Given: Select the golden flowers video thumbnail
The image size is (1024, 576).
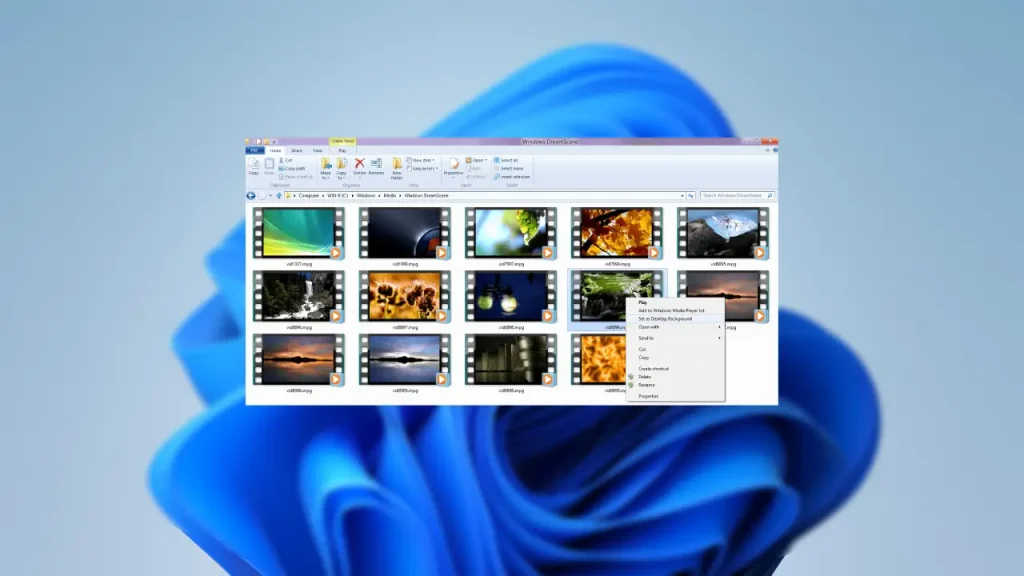Looking at the screenshot, I should click(x=405, y=296).
